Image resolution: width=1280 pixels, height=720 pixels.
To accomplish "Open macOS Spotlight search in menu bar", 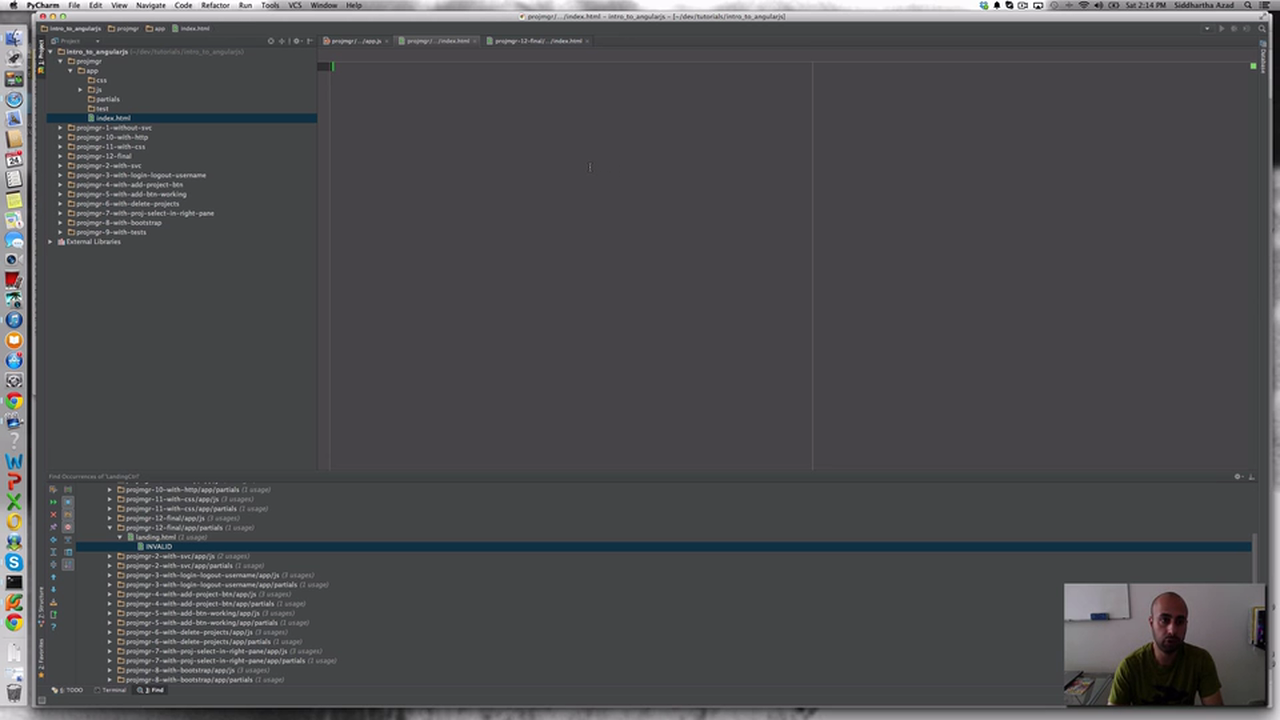I will coord(1248,5).
